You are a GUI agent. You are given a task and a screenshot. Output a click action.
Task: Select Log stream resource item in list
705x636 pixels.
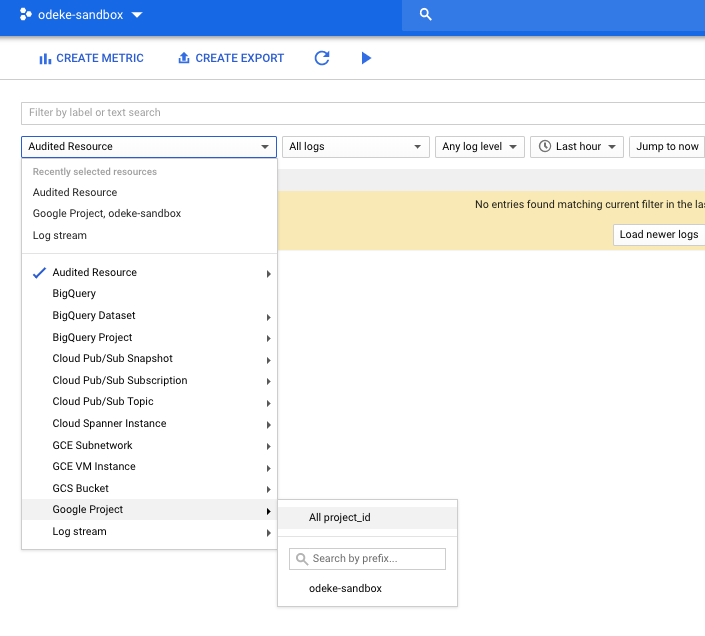point(149,532)
